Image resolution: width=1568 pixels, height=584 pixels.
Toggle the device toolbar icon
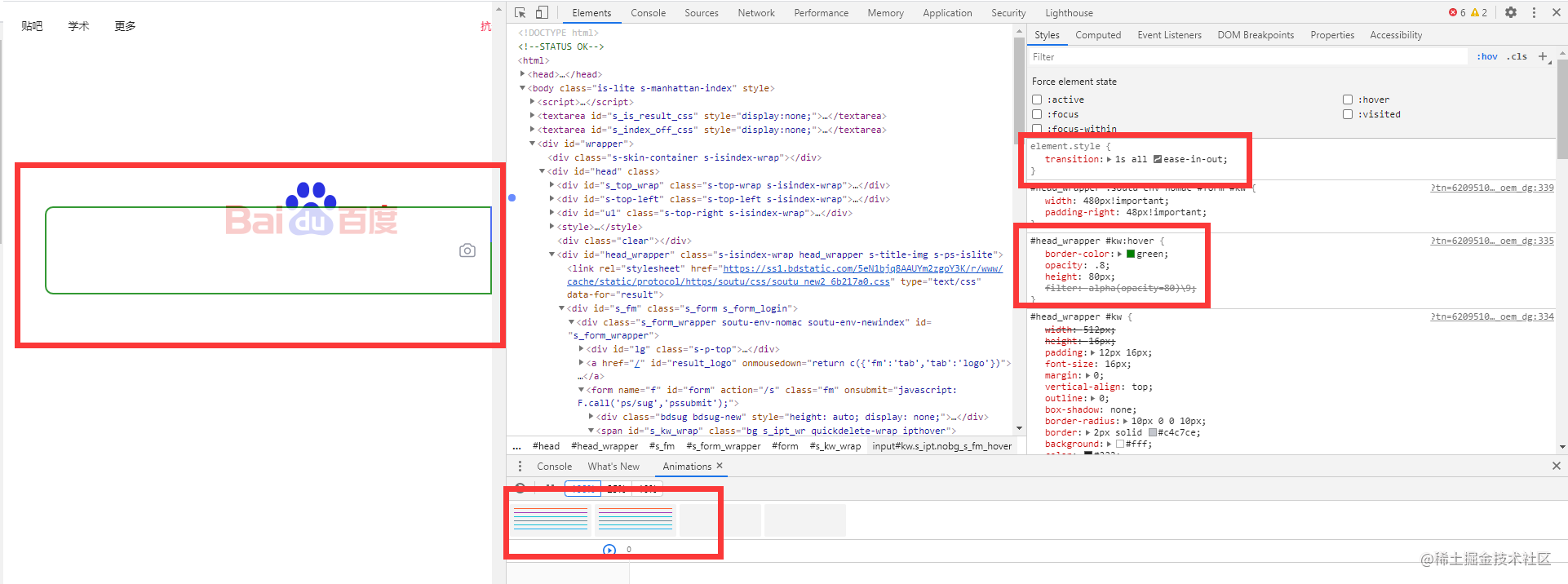pos(542,13)
